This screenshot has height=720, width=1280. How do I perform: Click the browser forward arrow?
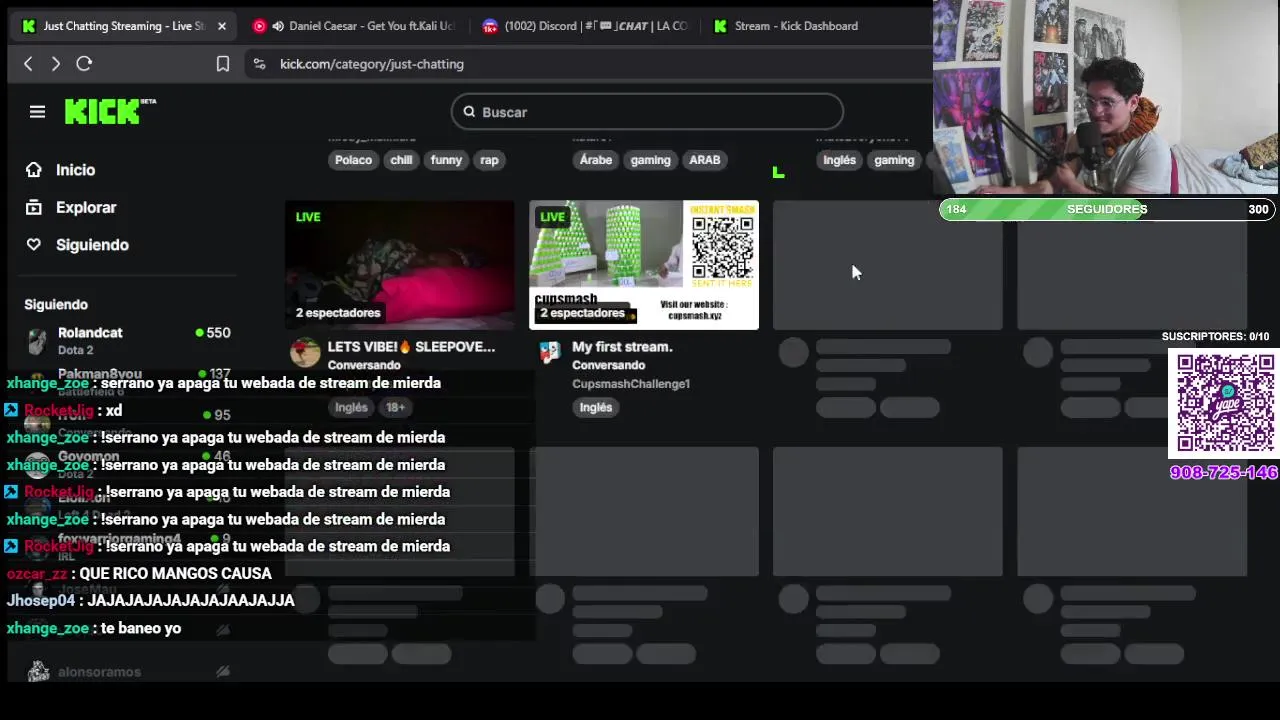coord(56,64)
